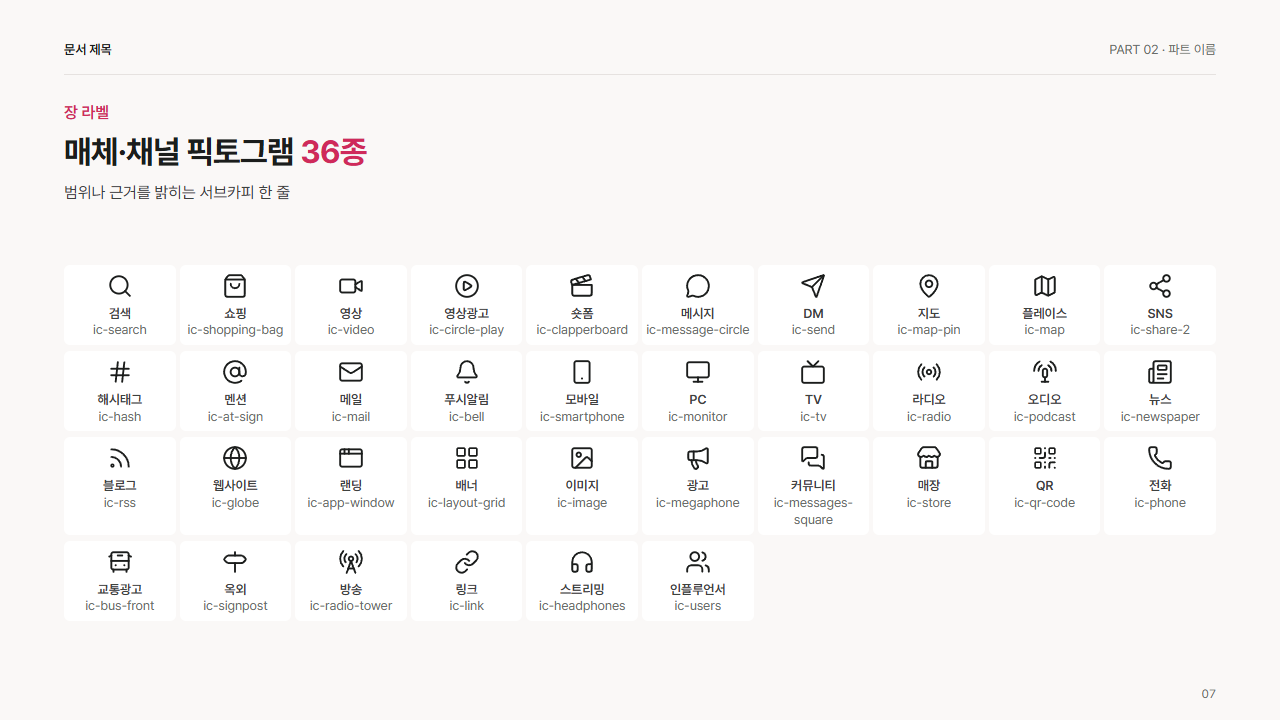Click the picture icon above 이미지
The width and height of the screenshot is (1280, 720).
click(x=582, y=459)
